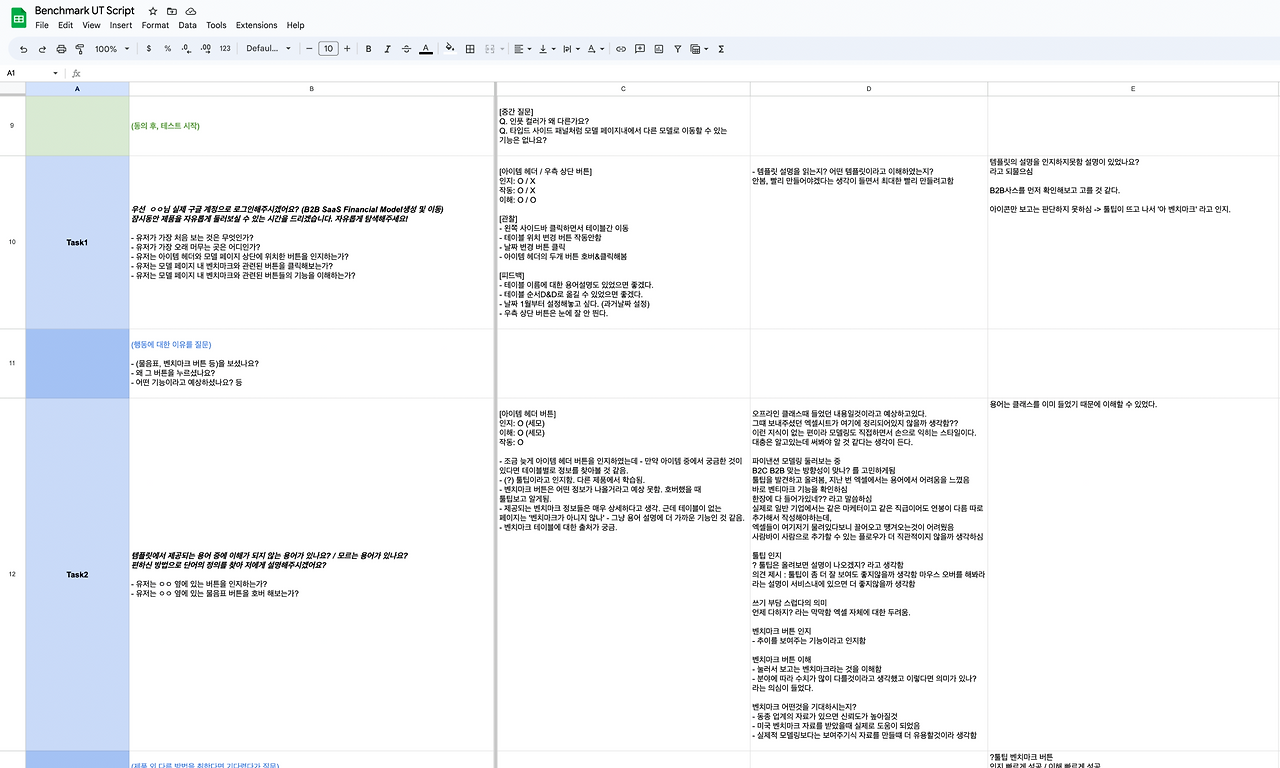This screenshot has height=768, width=1280.
Task: Activate the paint format tool
Action: pos(80,48)
